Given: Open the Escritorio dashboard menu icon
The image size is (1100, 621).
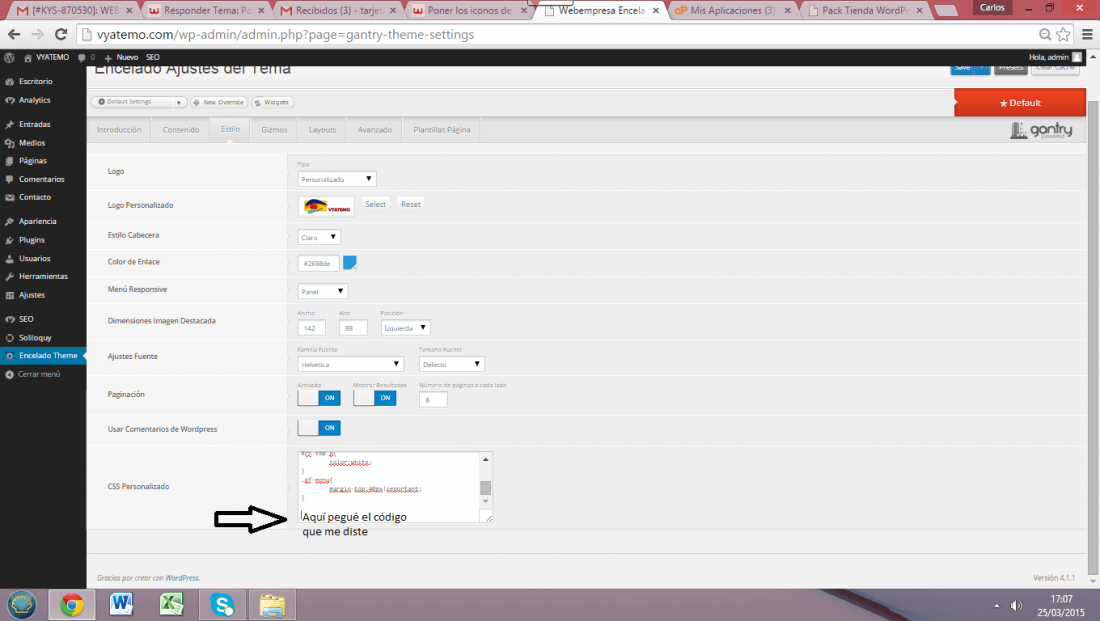Looking at the screenshot, I should pyautogui.click(x=10, y=81).
